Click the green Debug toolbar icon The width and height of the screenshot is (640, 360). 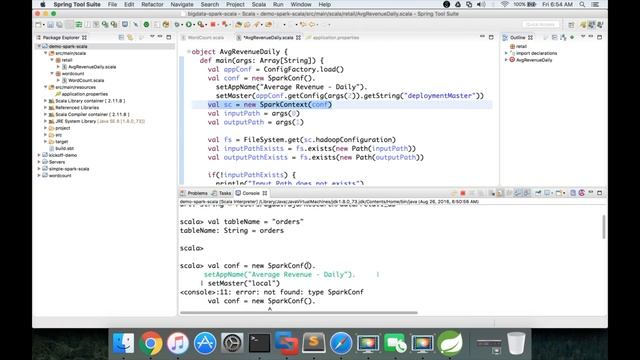[177, 24]
